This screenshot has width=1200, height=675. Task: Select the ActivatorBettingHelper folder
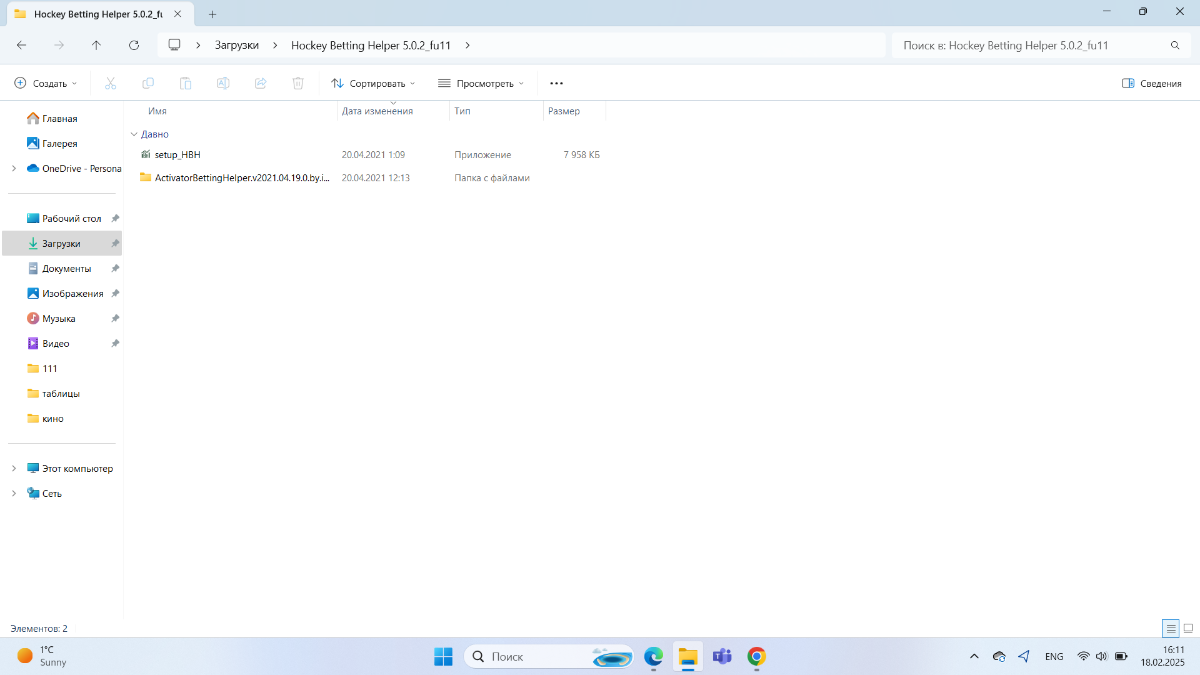(235, 177)
